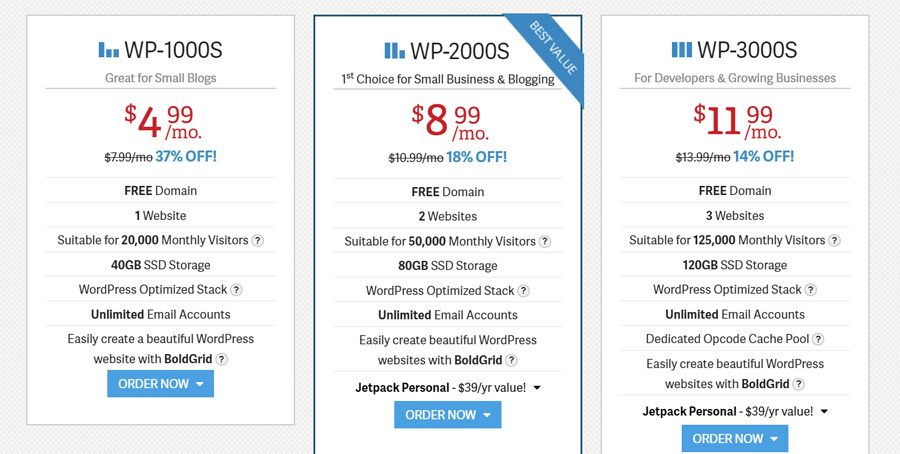
Task: Click the WP-2000S plan title
Action: pyautogui.click(x=459, y=51)
